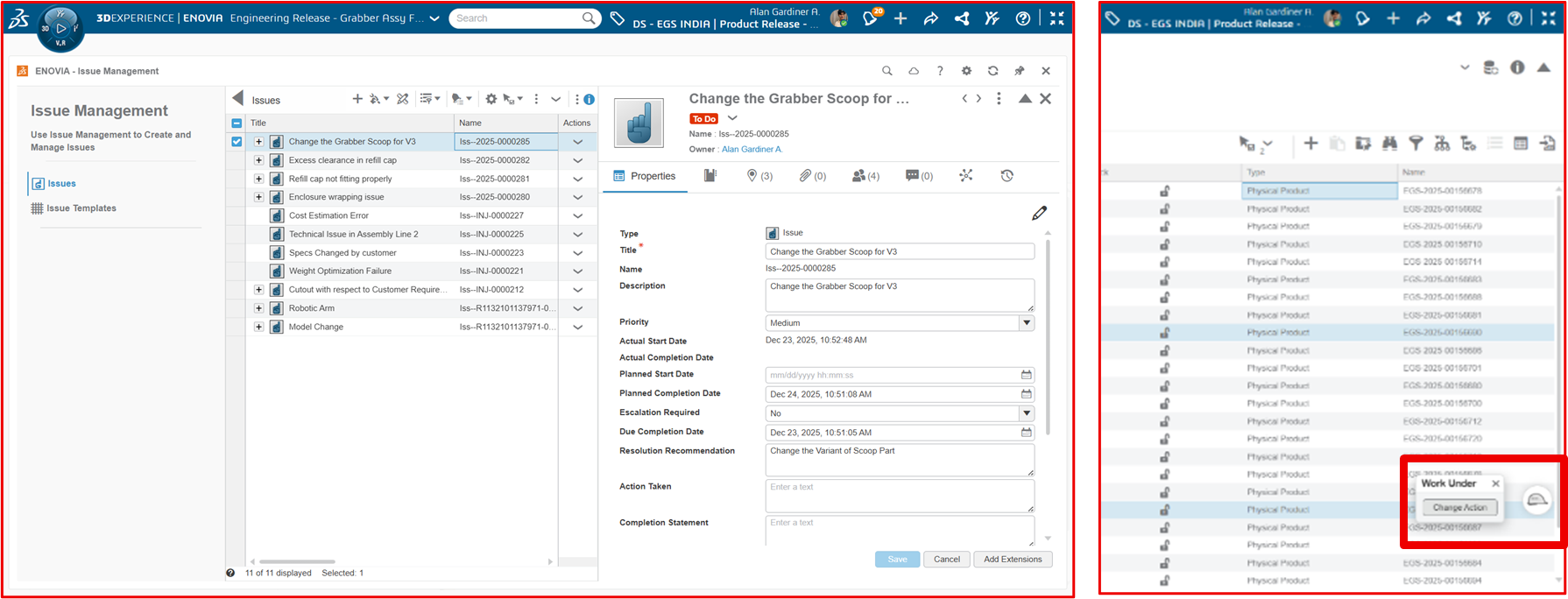
Task: Open Due Completion Date calendar icon
Action: pos(1026,433)
